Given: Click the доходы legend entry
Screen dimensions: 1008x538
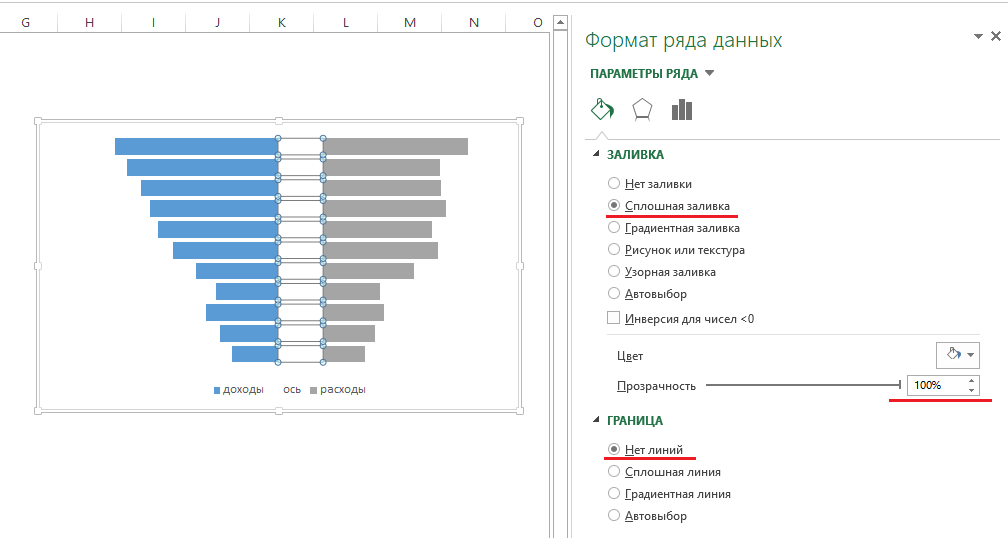Looking at the screenshot, I should coord(240,390).
